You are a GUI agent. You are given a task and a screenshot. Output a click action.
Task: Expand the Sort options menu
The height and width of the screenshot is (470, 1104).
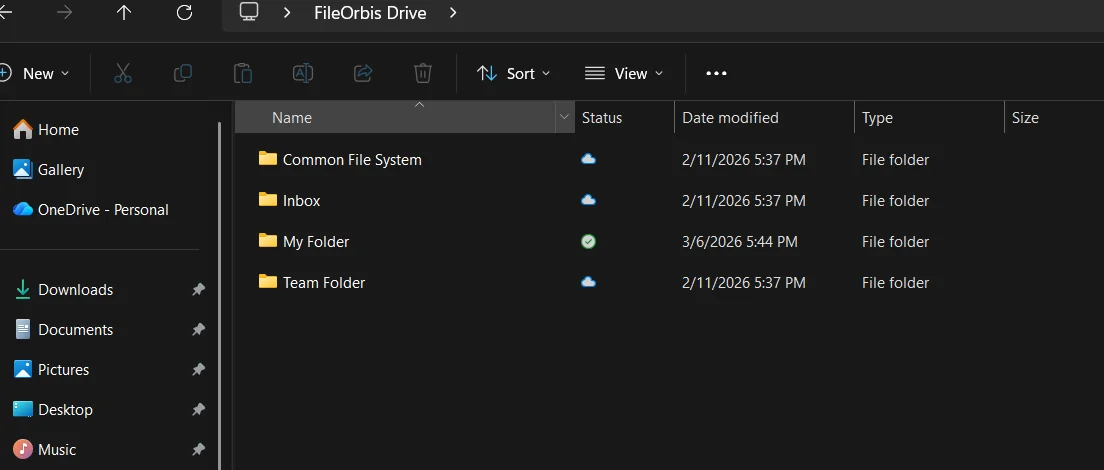point(513,73)
